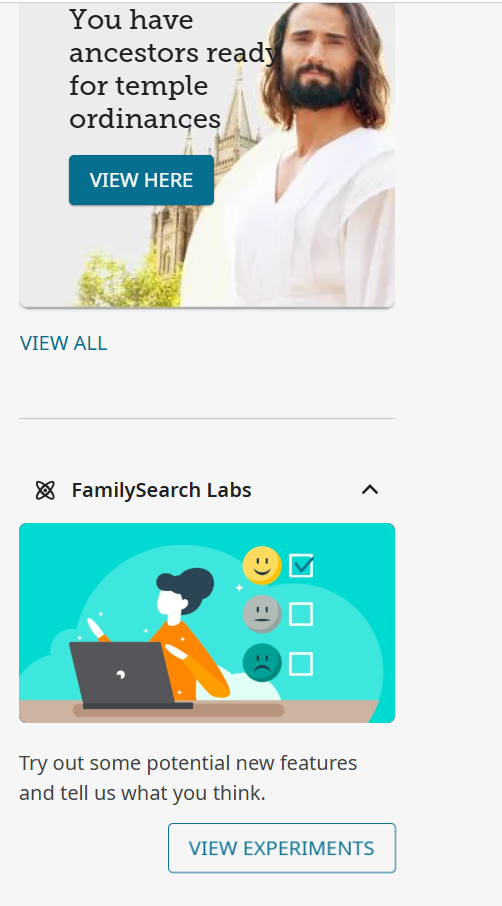502x906 pixels.
Task: Click the teal frowning face icon
Action: tap(262, 662)
